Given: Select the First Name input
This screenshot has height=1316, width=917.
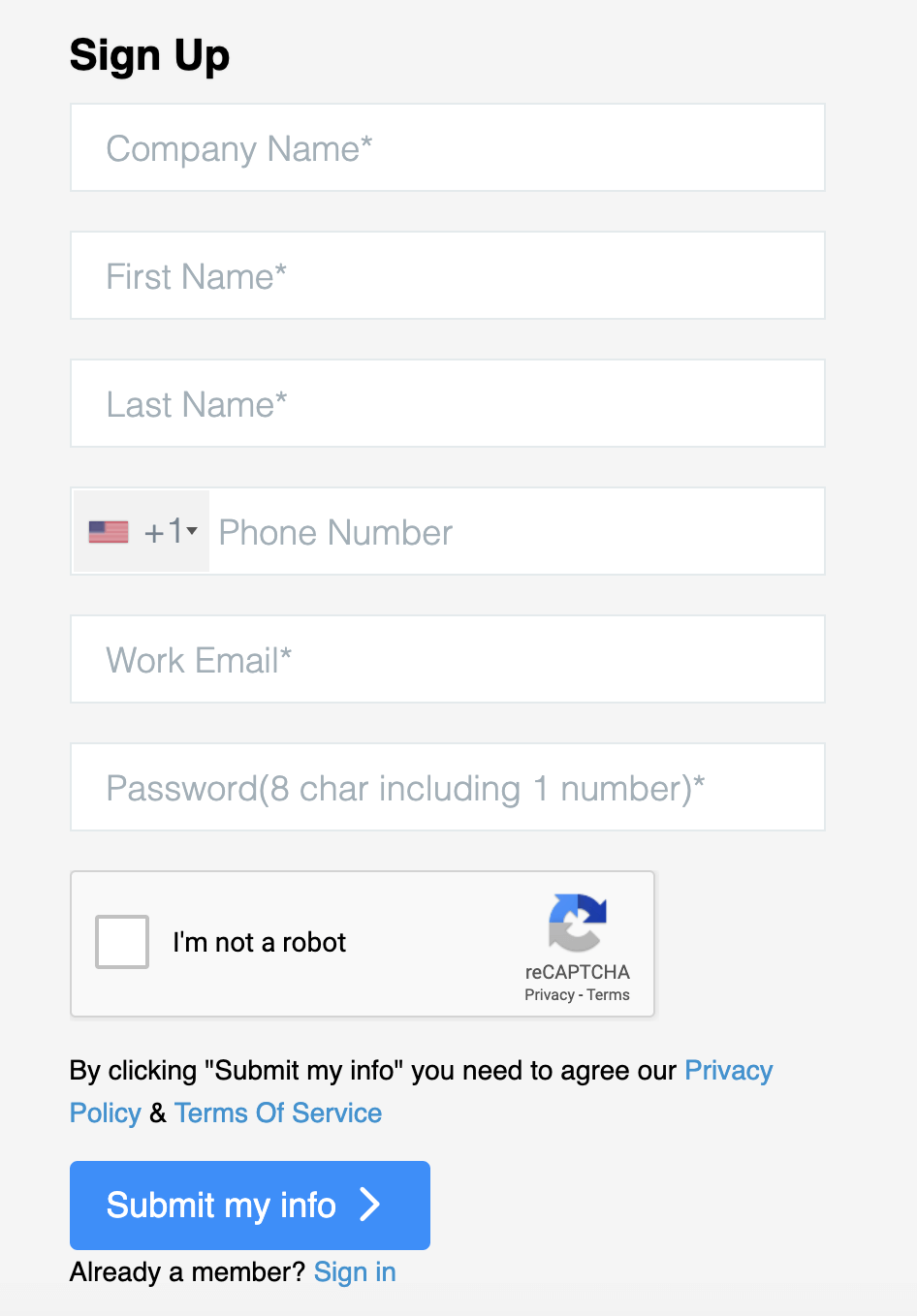Looking at the screenshot, I should point(448,275).
